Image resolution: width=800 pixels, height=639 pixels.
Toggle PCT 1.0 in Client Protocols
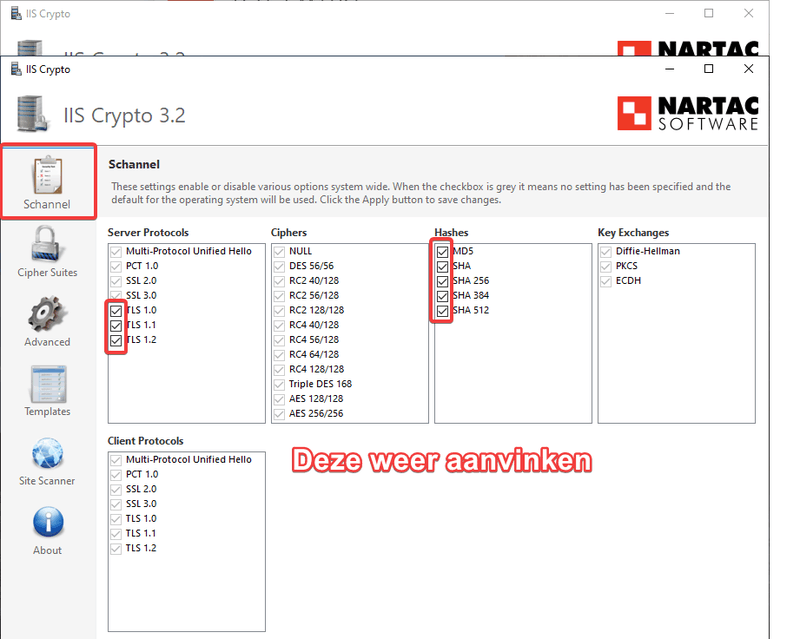pos(116,475)
